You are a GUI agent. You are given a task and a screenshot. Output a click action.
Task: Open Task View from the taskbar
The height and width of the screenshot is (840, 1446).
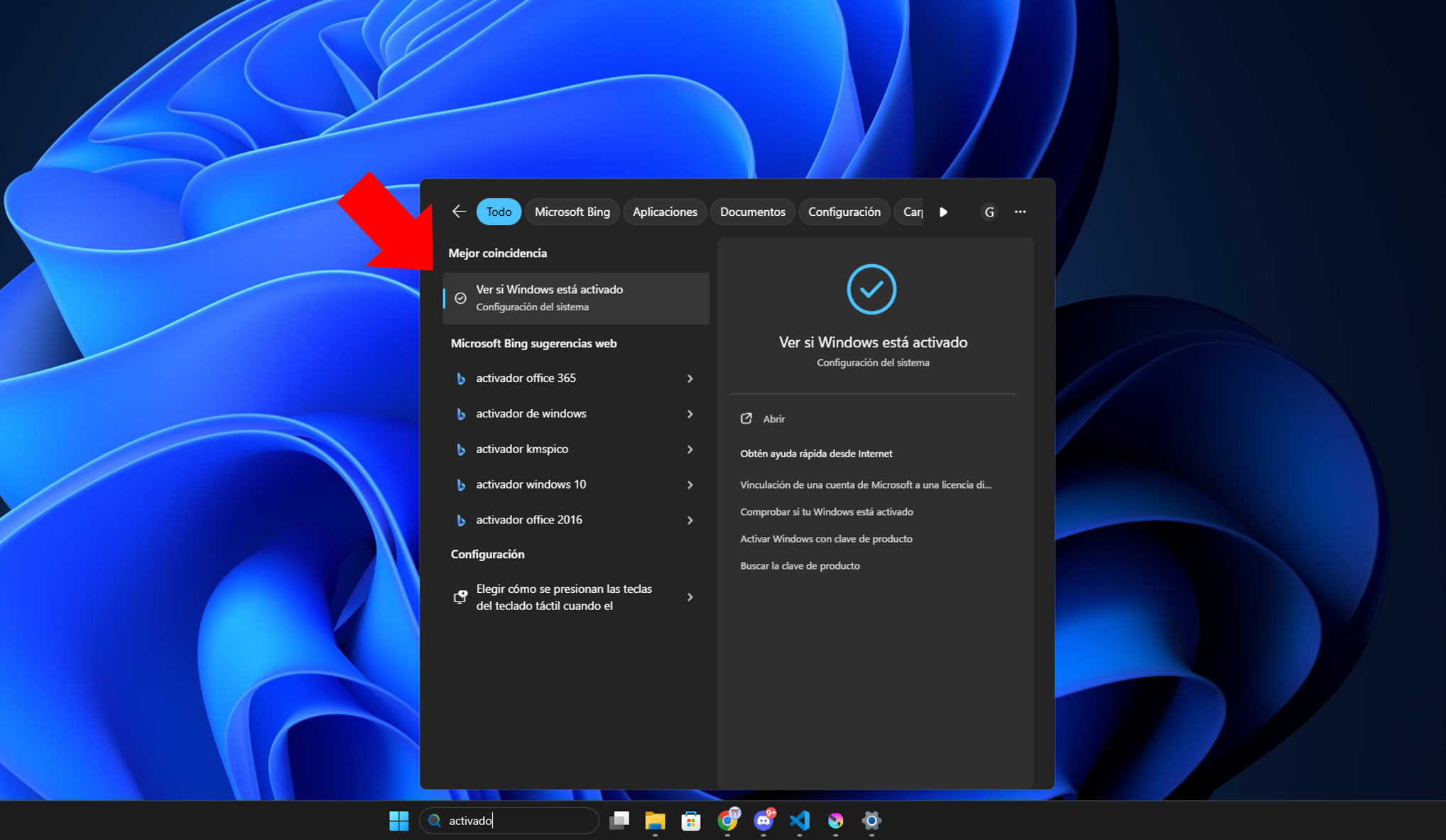[x=619, y=821]
